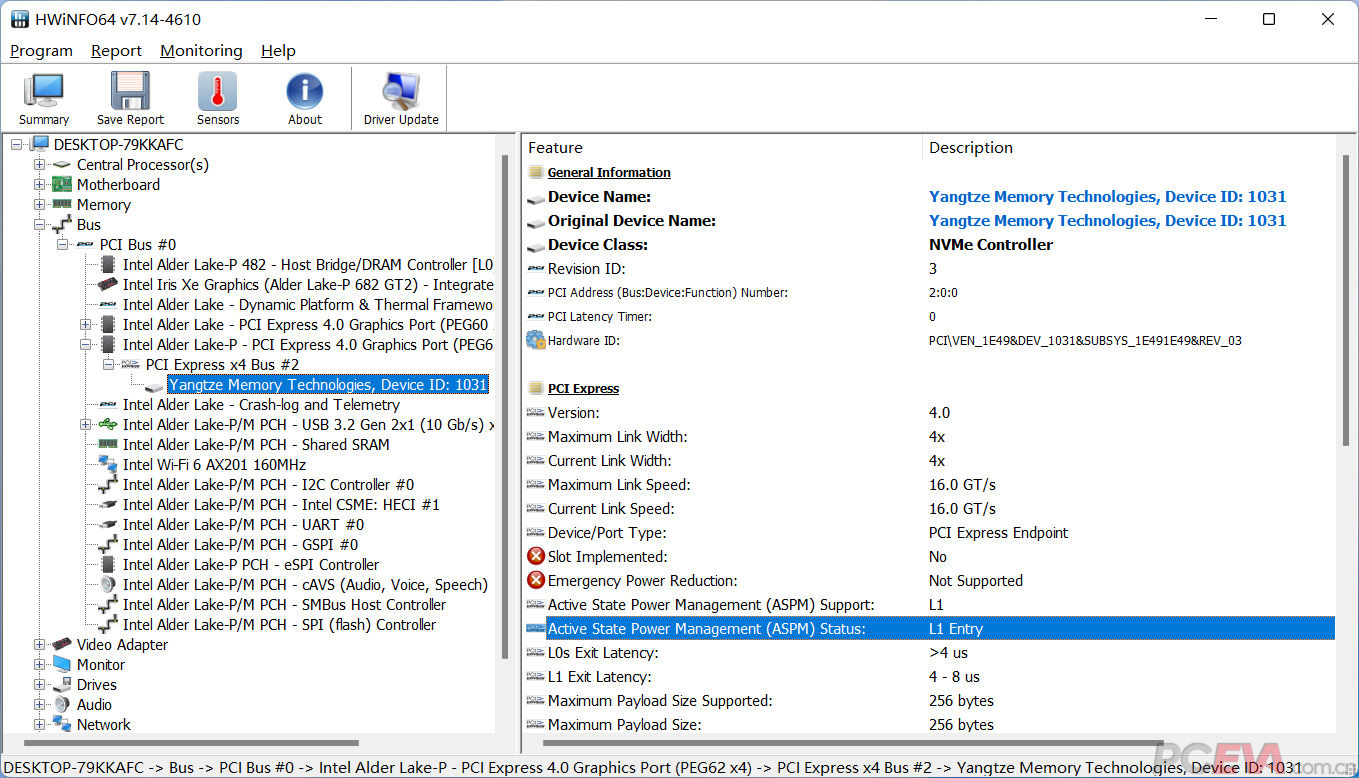Collapse PCI Express x4 Bus #2
The image size is (1359, 778).
109,365
